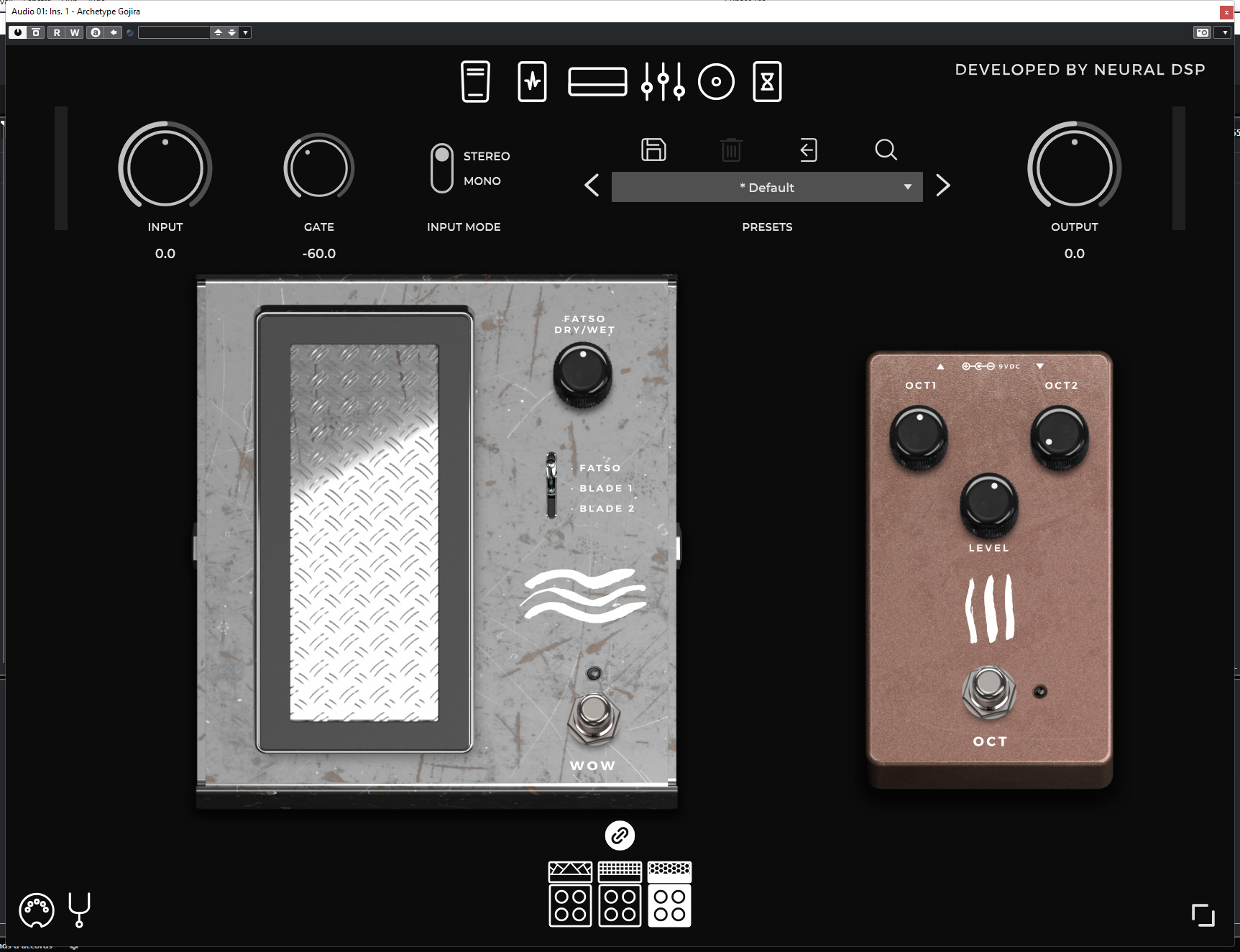Open the graphic EQ sliders section

click(x=663, y=82)
